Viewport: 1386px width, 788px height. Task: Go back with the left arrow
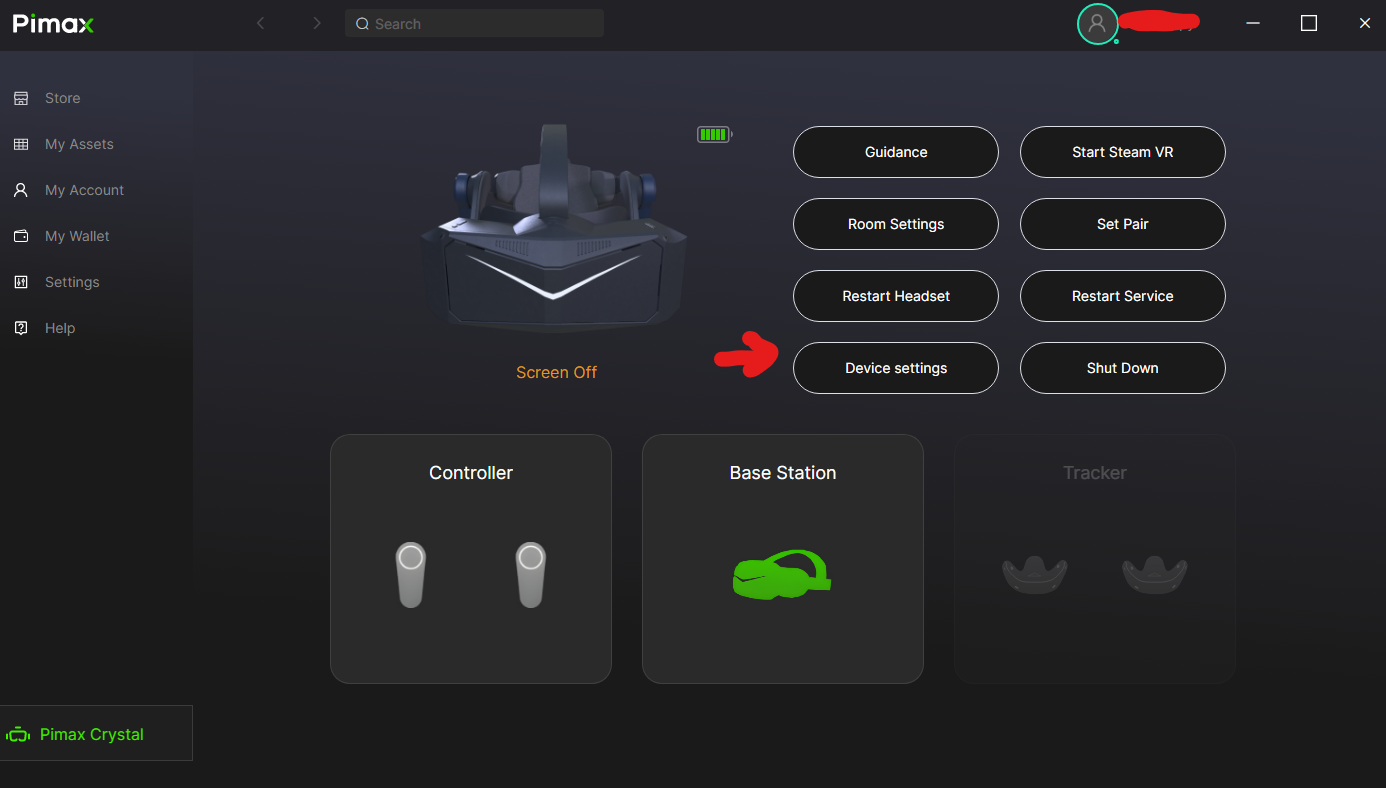pyautogui.click(x=261, y=23)
